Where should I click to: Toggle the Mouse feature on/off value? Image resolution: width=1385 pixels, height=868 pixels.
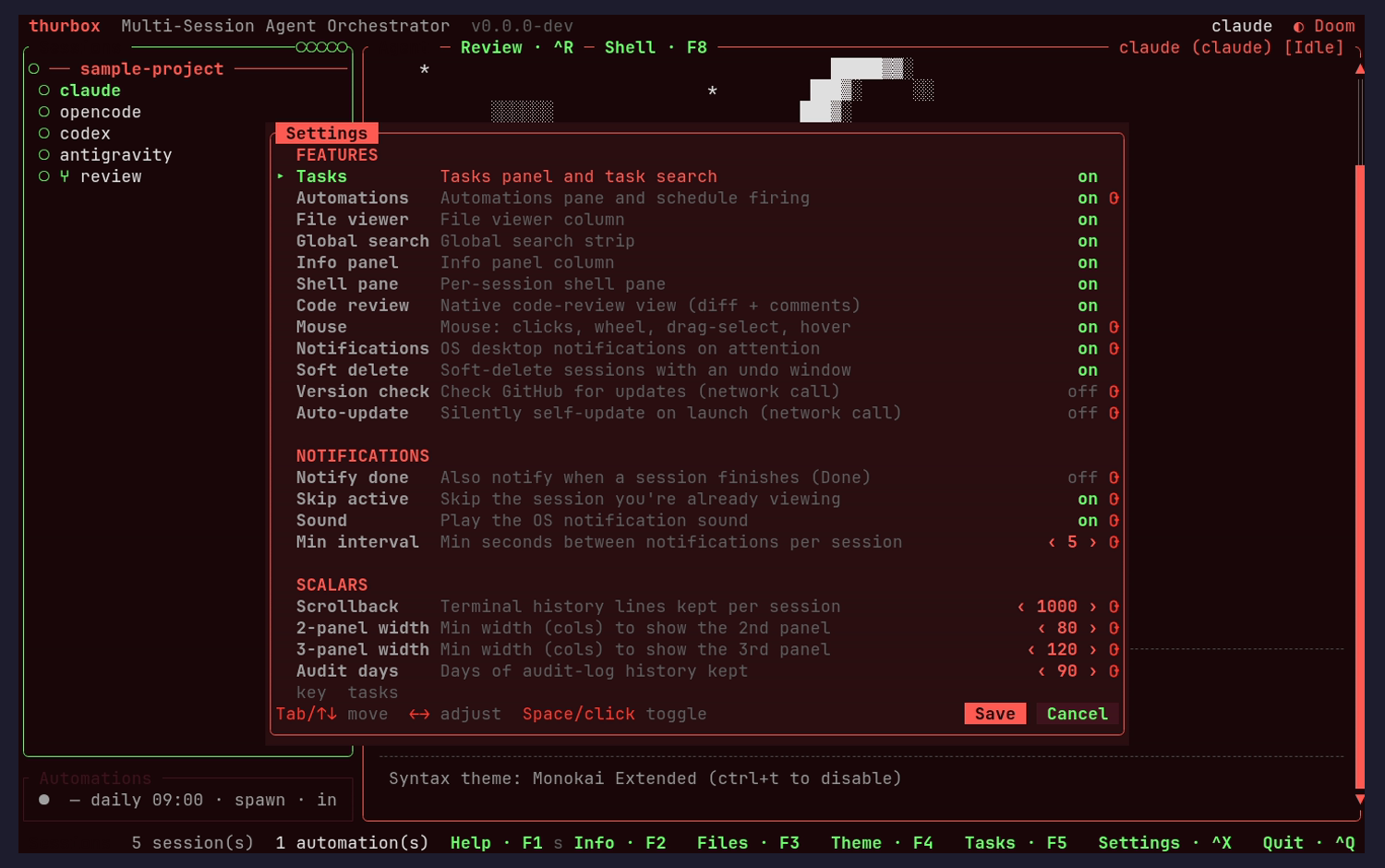1088,327
